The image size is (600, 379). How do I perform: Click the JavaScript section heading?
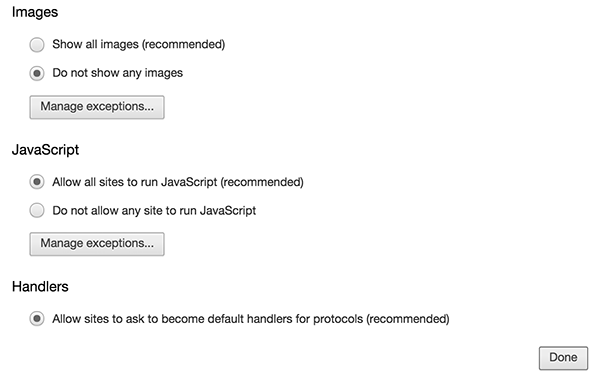(x=45, y=150)
